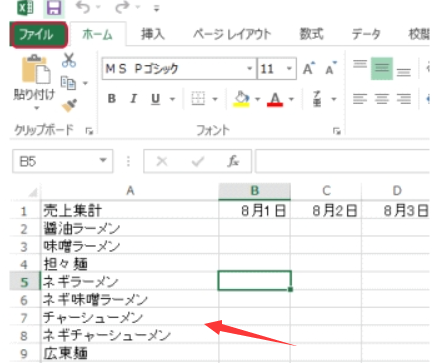Center text horizontally
Image resolution: width=445 pixels, height=363 pixels.
(382, 99)
